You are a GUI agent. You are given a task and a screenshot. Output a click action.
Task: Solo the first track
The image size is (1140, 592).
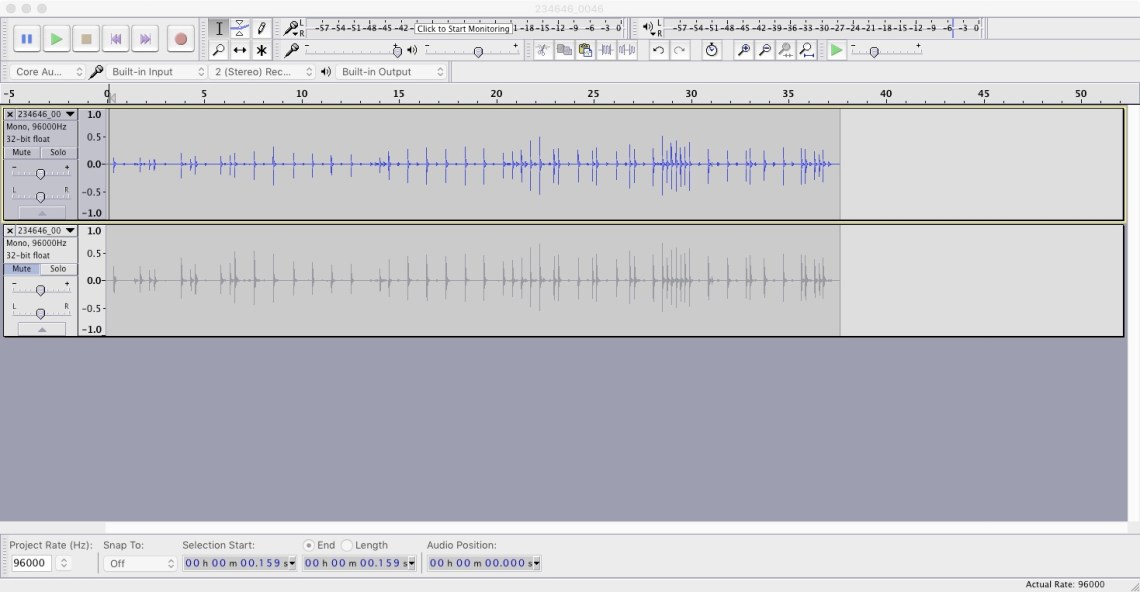click(x=58, y=153)
